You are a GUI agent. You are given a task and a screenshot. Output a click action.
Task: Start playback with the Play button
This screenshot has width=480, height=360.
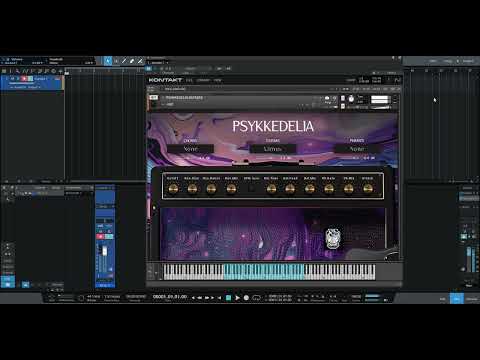(237, 298)
